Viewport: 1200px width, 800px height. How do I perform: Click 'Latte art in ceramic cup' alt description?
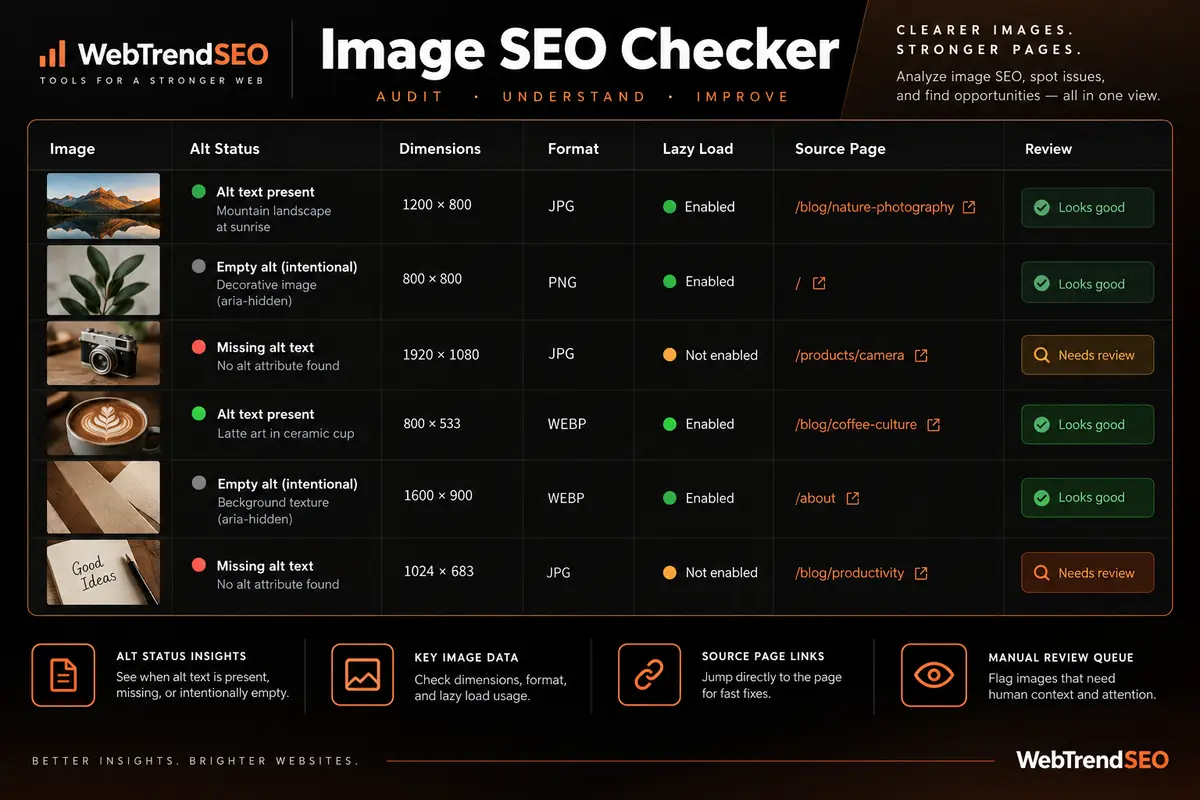(286, 434)
